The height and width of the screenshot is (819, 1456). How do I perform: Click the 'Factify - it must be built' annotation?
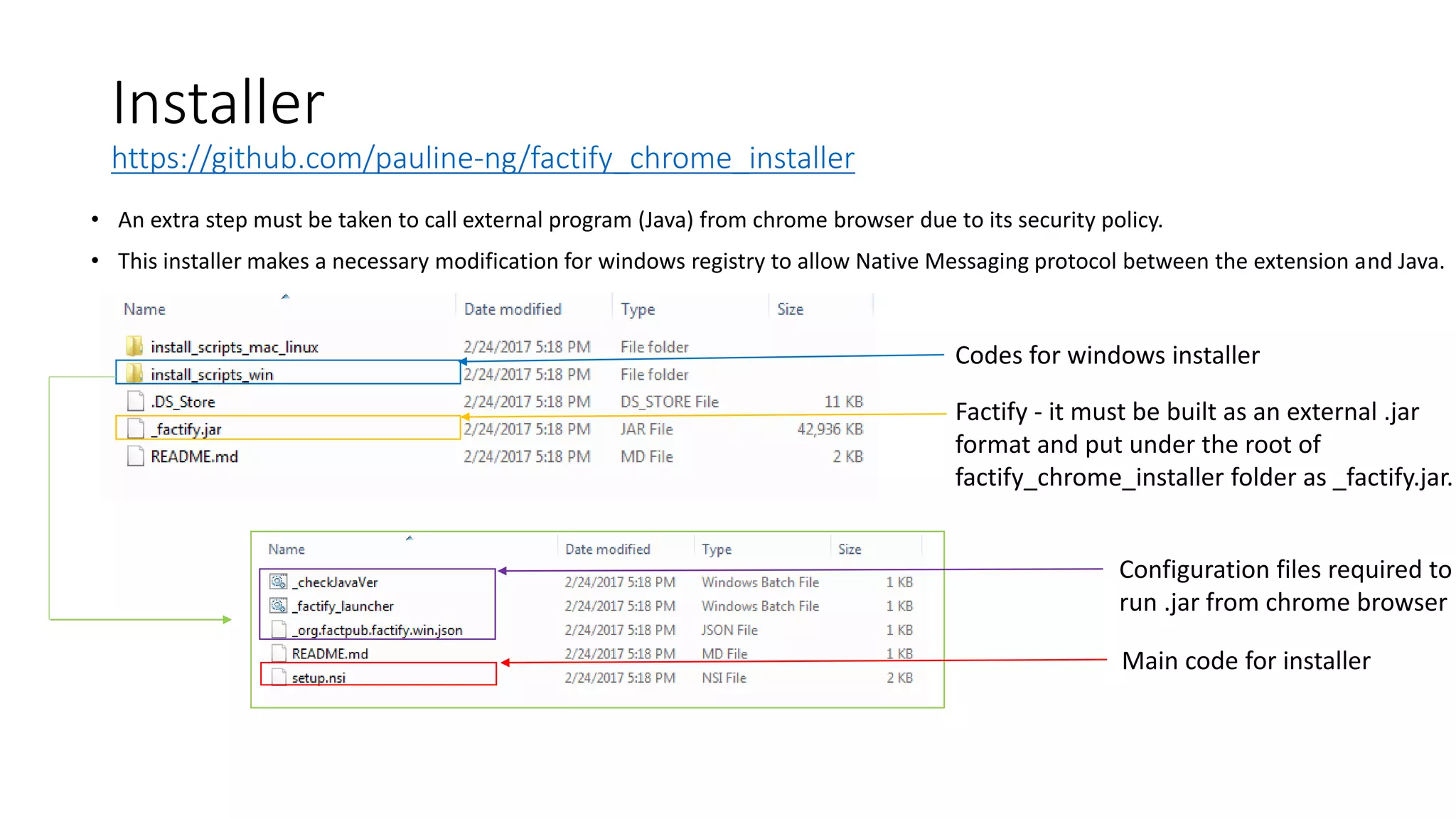(x=1204, y=444)
